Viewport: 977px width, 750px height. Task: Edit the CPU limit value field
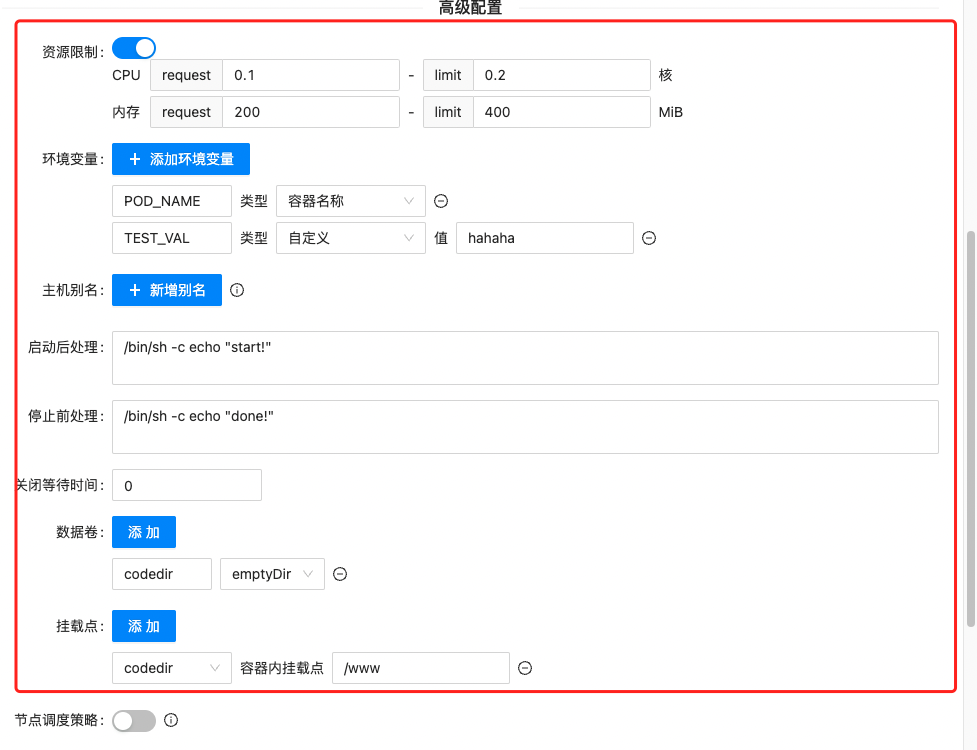561,75
